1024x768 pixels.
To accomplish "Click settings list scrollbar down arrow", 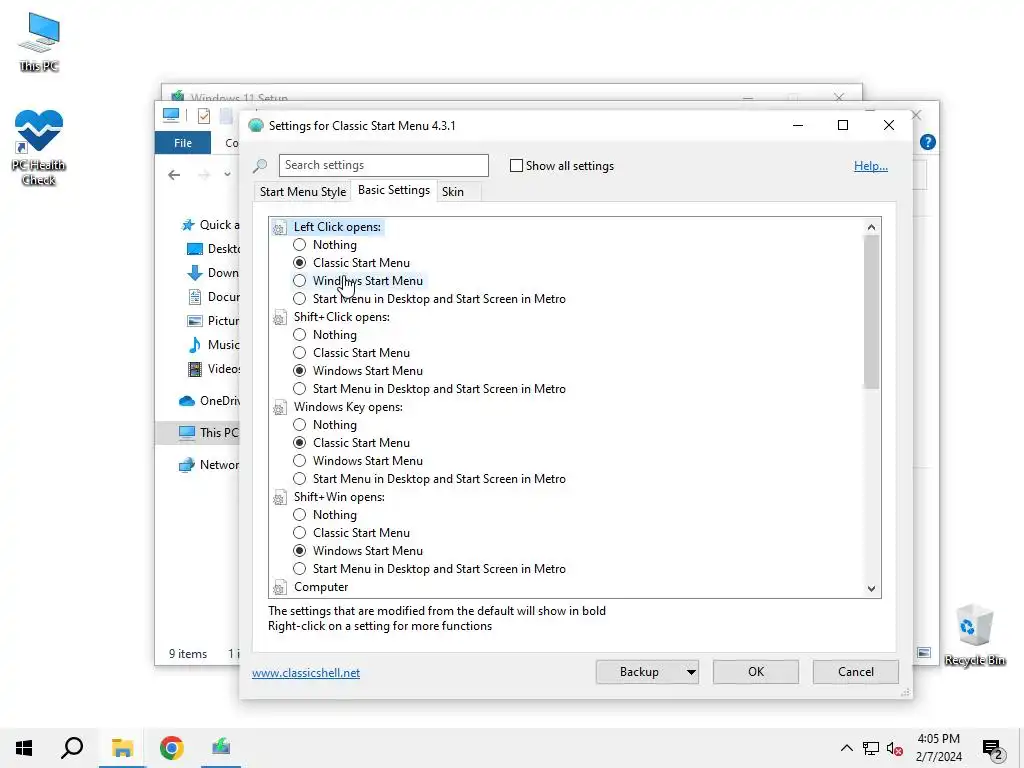I will [871, 588].
